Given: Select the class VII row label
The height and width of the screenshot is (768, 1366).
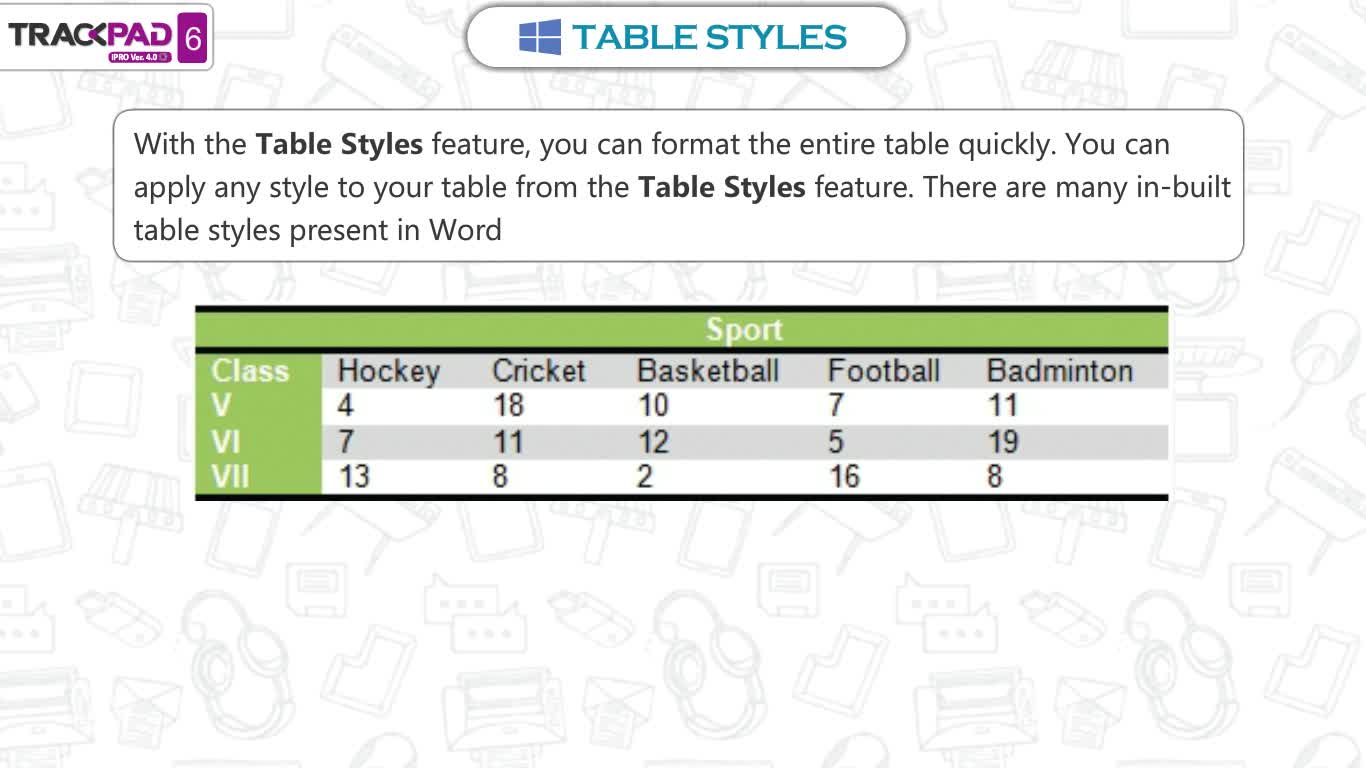Looking at the screenshot, I should point(230,477).
